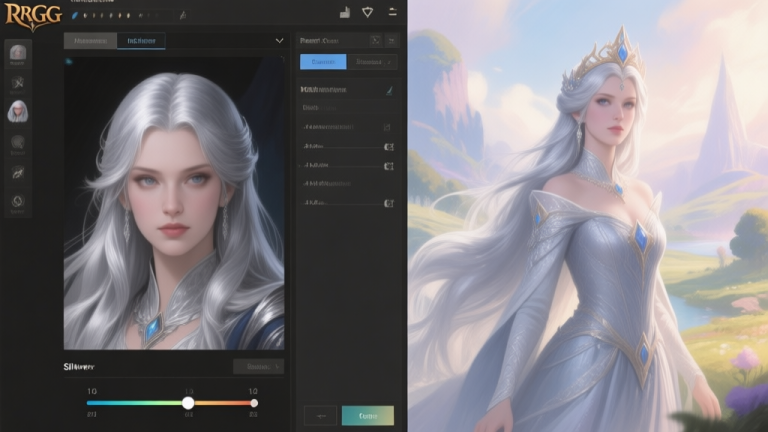This screenshot has height=432, width=768.
Task: Click the Sil... label below the preview
Action: click(x=79, y=367)
